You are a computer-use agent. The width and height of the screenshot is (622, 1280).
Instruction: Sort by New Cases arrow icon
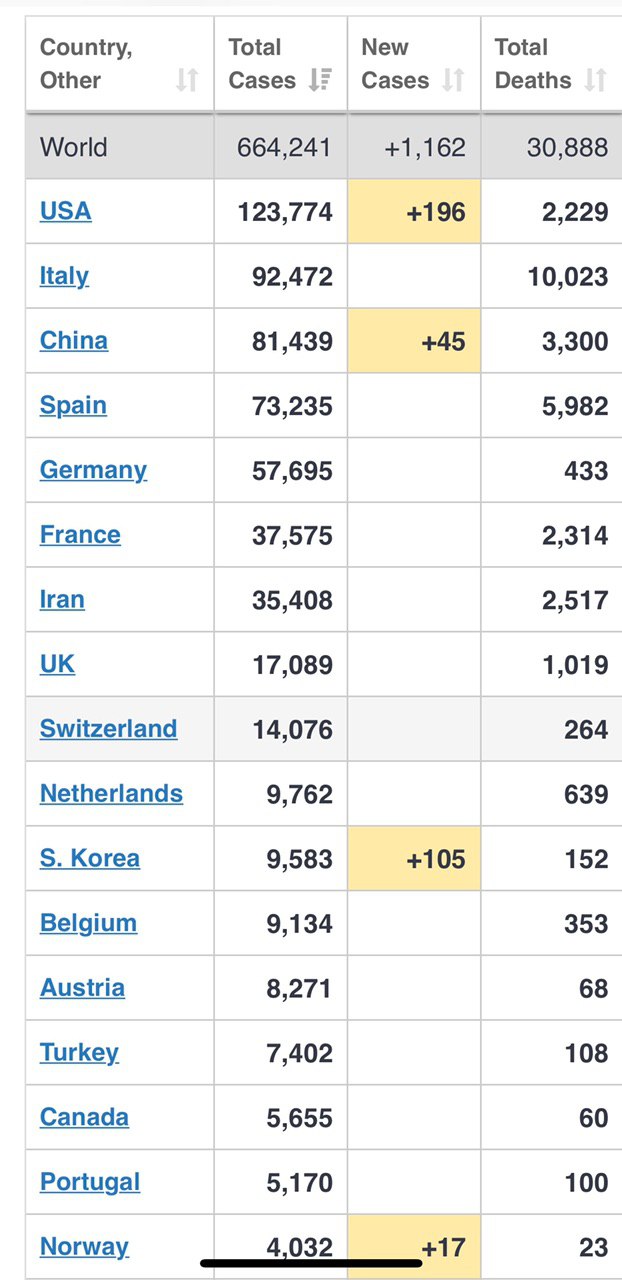453,80
